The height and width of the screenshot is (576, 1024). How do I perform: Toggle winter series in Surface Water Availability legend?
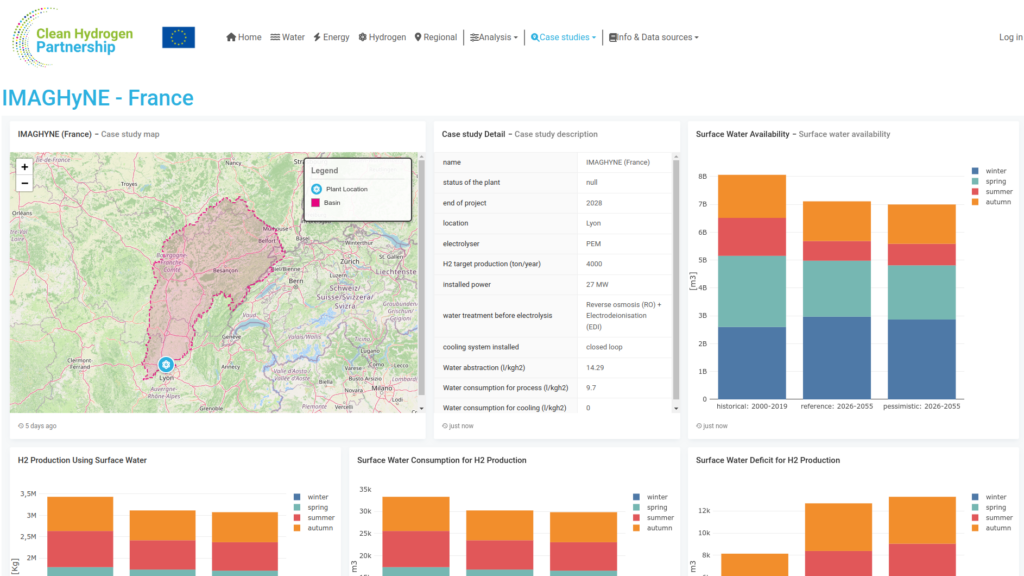[989, 171]
